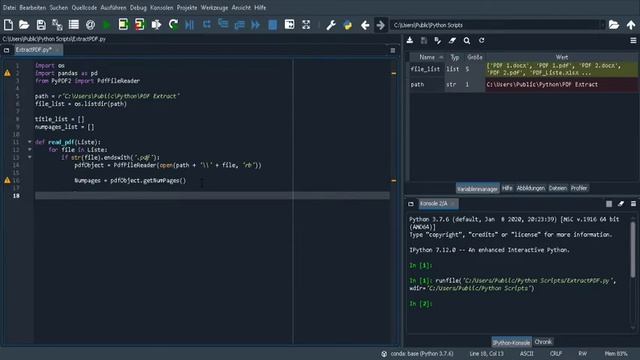Toggle fullscreen mode icon
640x360 pixels.
pos(306,25)
